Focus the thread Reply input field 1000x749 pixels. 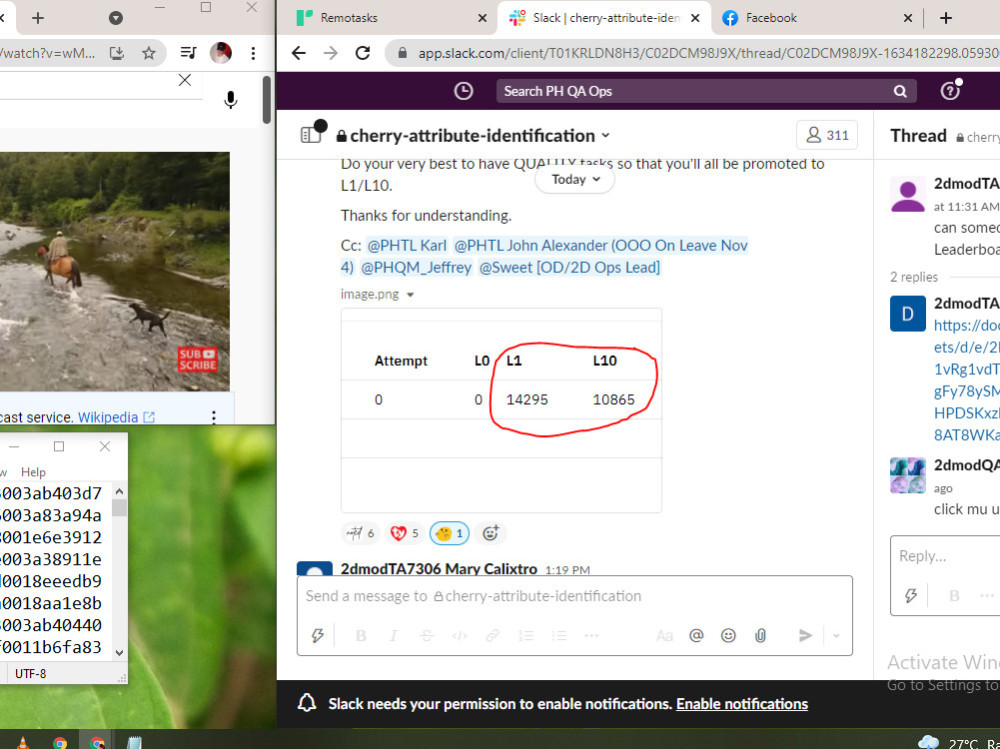(x=947, y=556)
